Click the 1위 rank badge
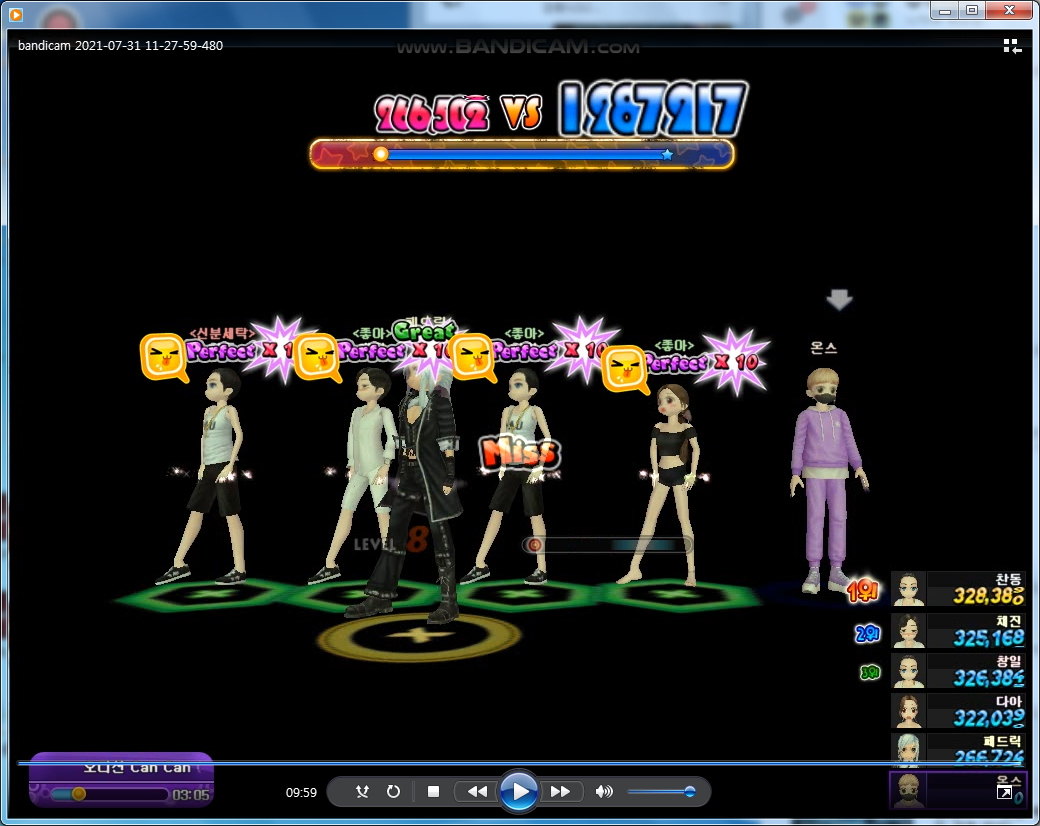Screen dimensions: 1040x826 (863, 590)
